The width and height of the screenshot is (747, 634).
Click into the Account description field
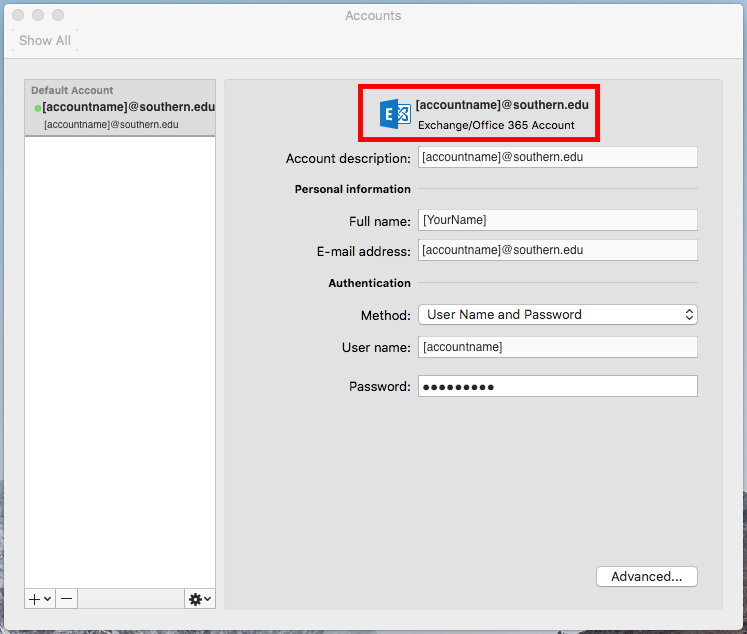(557, 157)
